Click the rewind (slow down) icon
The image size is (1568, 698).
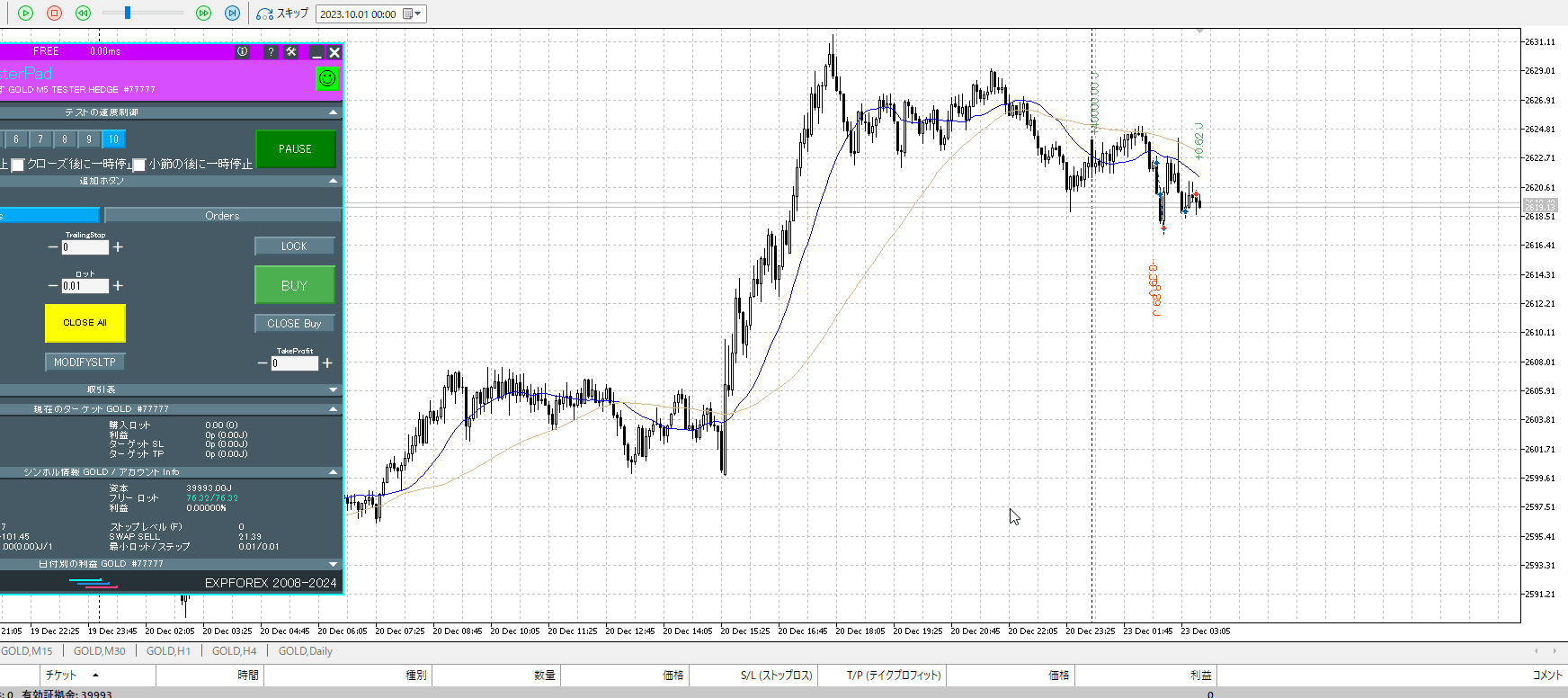click(83, 13)
